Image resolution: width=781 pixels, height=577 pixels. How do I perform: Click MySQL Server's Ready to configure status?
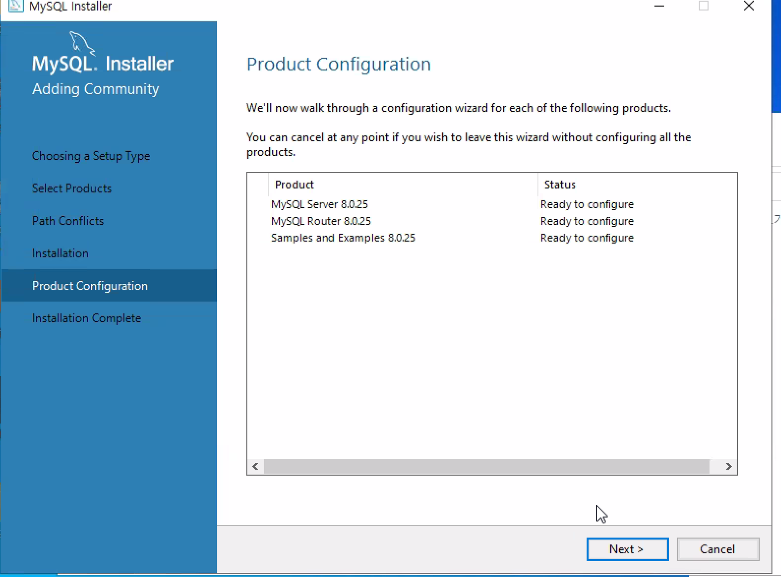coord(587,204)
